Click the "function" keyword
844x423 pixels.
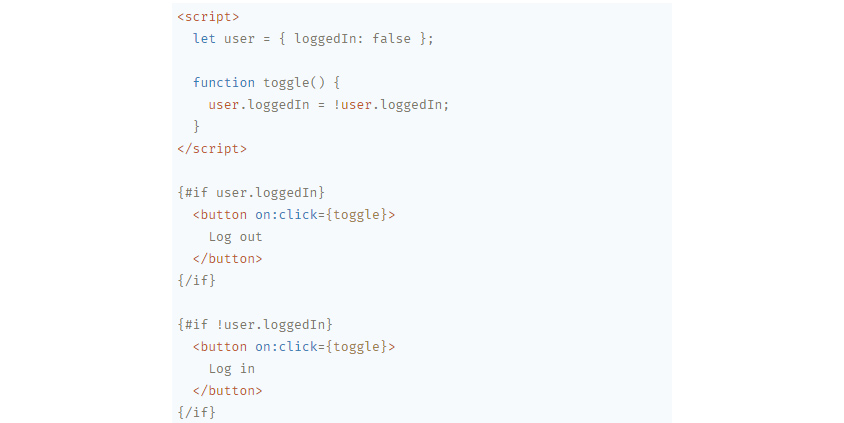(x=224, y=82)
